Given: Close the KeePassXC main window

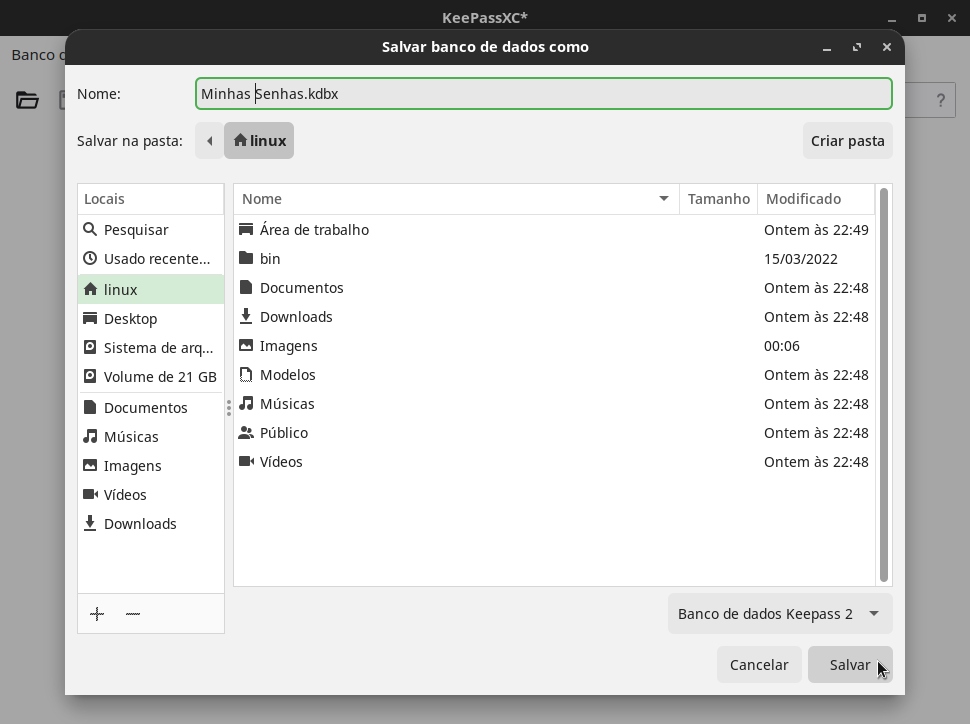Looking at the screenshot, I should [952, 18].
